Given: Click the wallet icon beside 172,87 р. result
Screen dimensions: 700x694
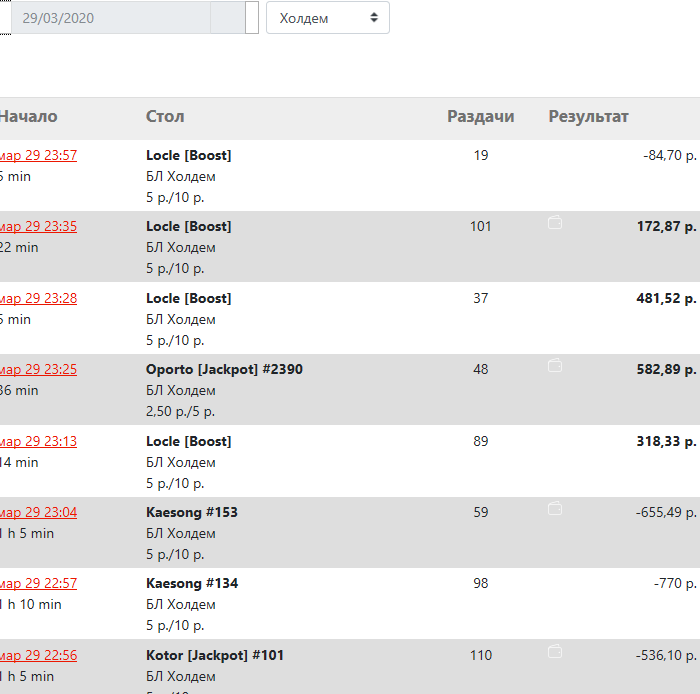Looking at the screenshot, I should click(555, 224).
